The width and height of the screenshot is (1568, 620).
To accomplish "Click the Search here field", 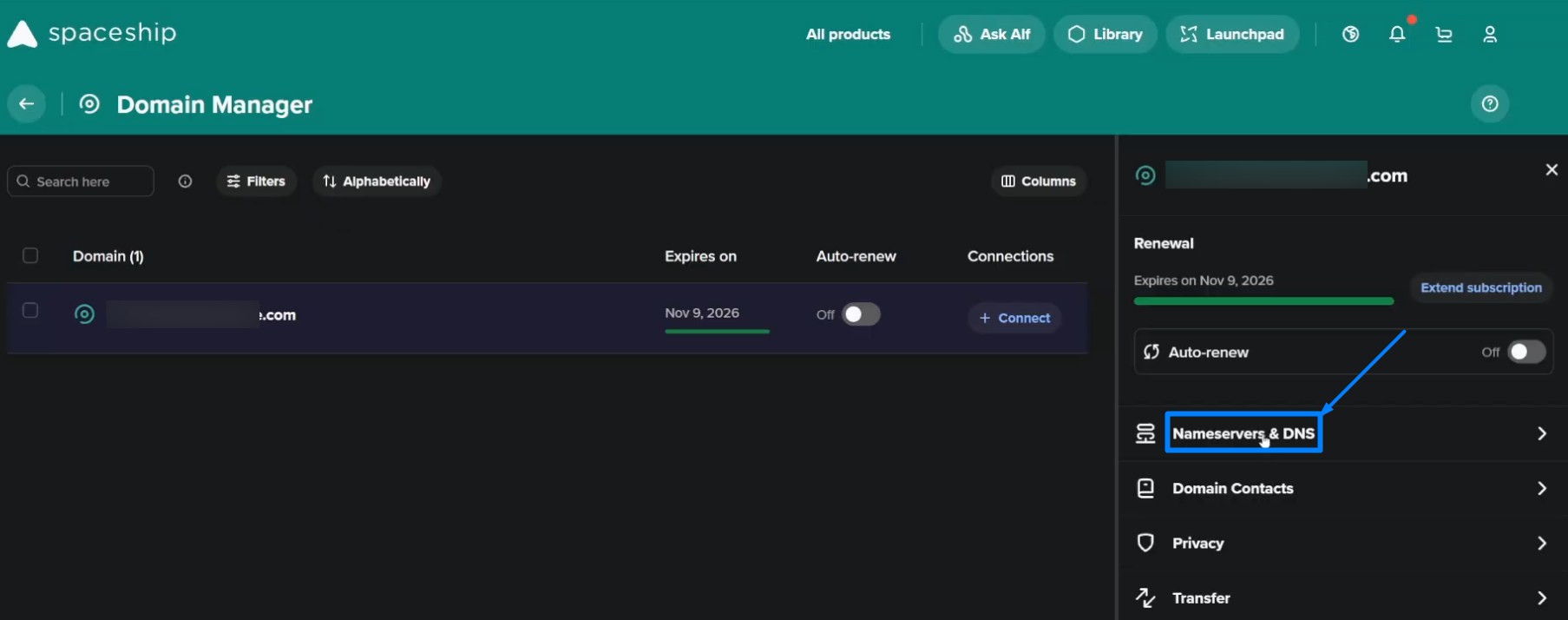I will click(81, 181).
